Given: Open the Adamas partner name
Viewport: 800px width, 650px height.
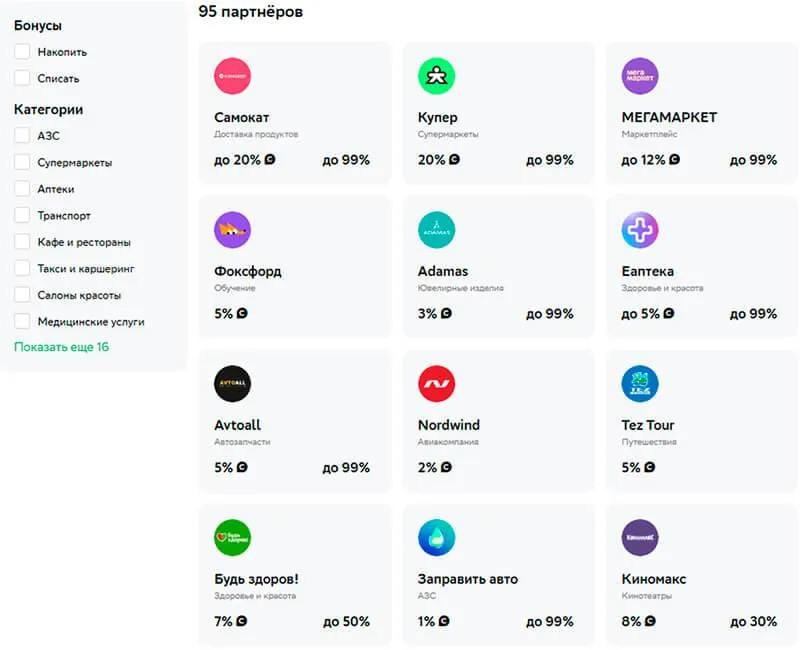Looking at the screenshot, I should pyautogui.click(x=443, y=271).
